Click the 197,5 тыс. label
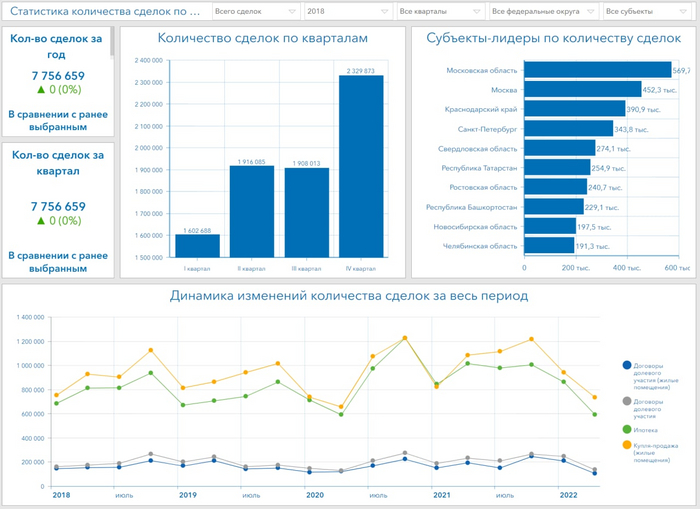The image size is (700, 509). point(594,227)
